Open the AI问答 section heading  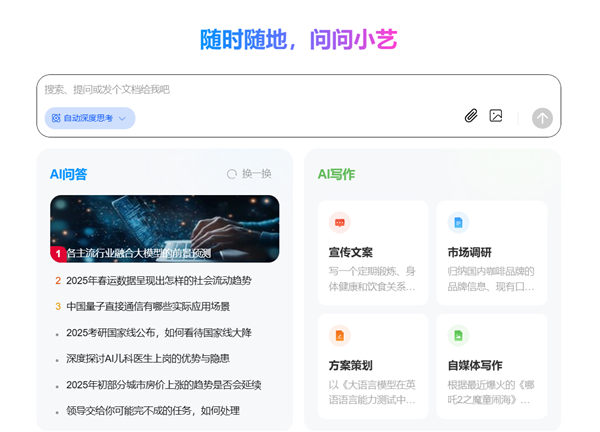[x=69, y=174]
